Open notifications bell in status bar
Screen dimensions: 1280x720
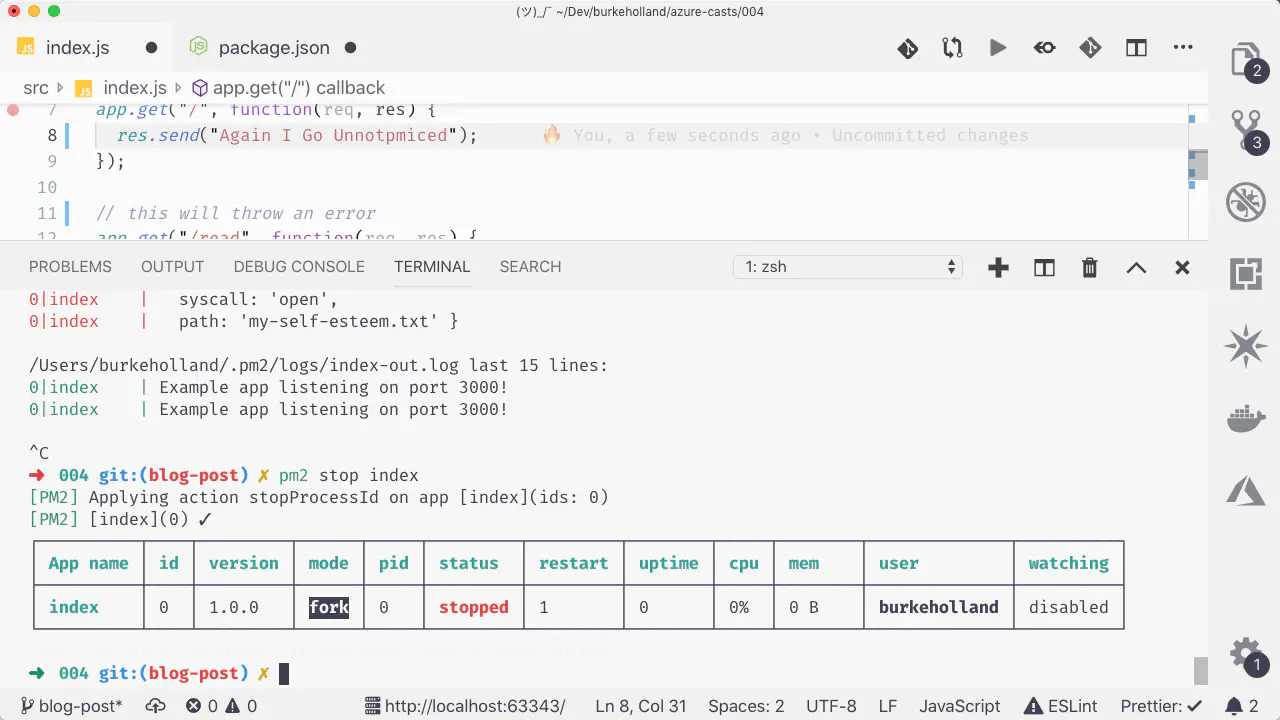coord(1240,706)
